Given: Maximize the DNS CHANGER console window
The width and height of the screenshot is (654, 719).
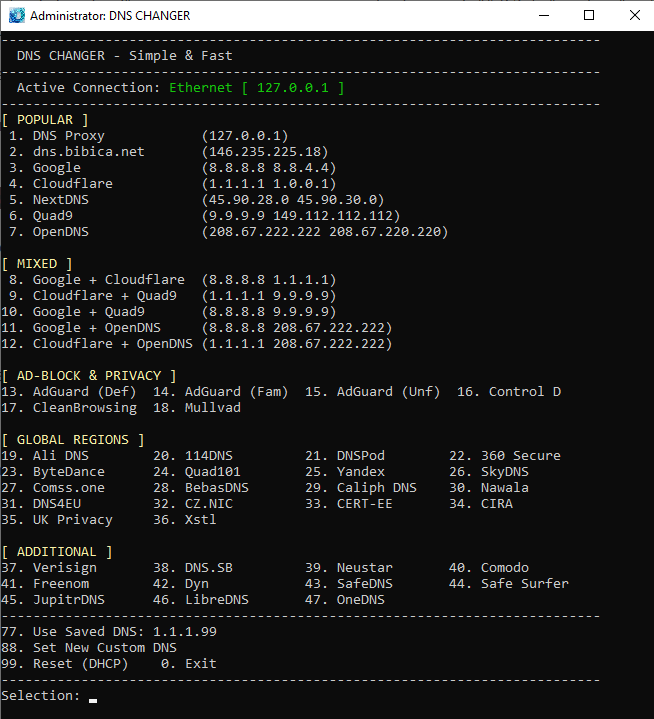Looking at the screenshot, I should click(x=589, y=16).
